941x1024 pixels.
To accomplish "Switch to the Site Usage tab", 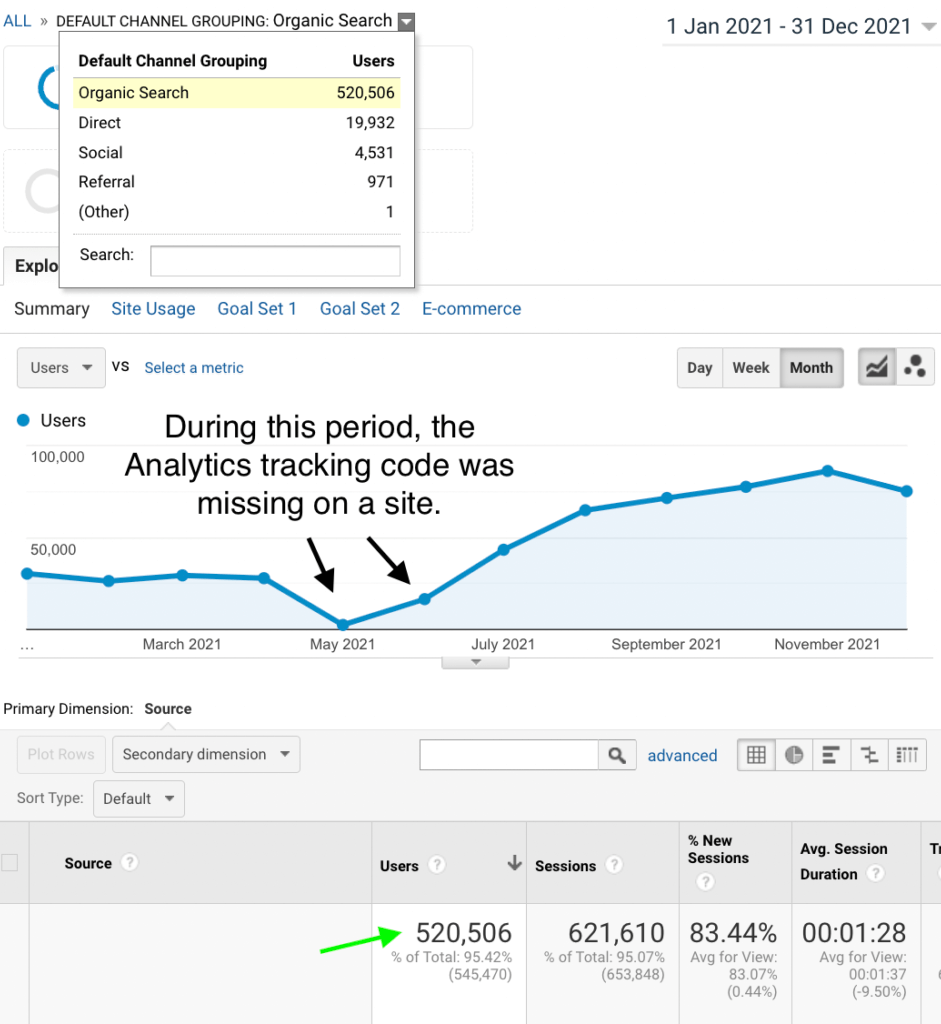I will click(x=153, y=309).
